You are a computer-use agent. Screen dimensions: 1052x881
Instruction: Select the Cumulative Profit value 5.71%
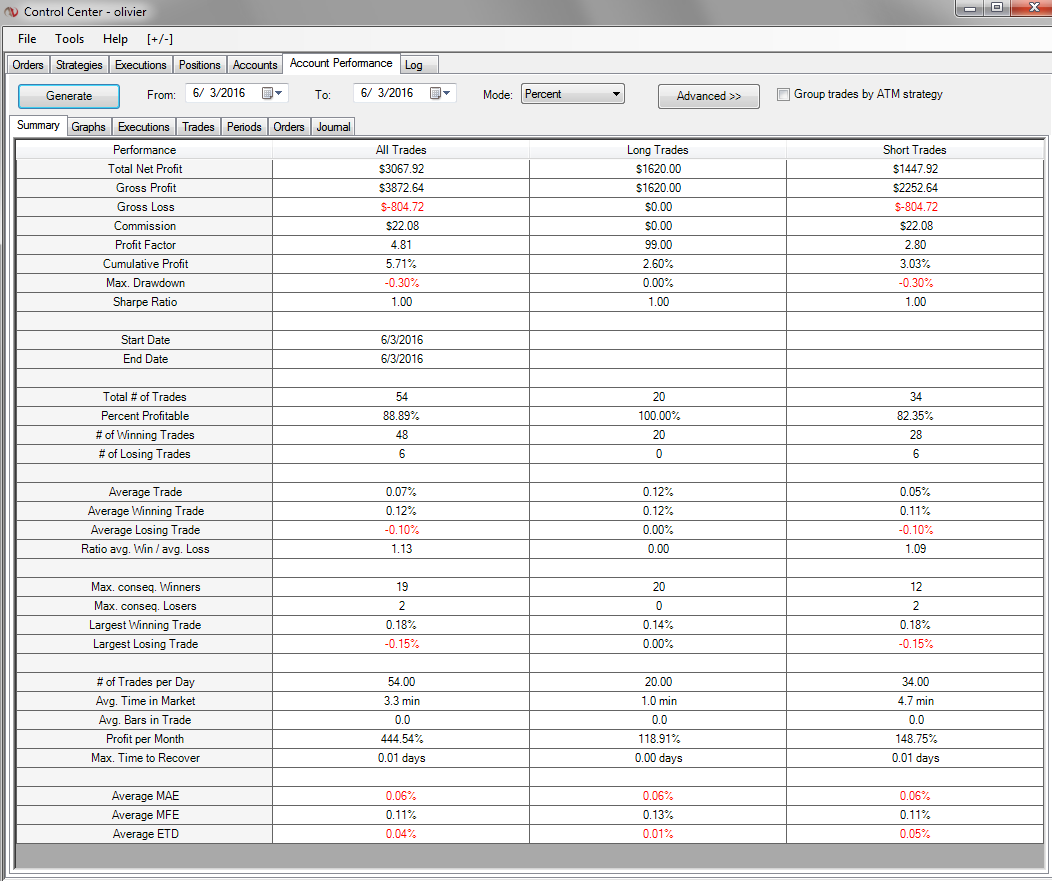tap(401, 264)
